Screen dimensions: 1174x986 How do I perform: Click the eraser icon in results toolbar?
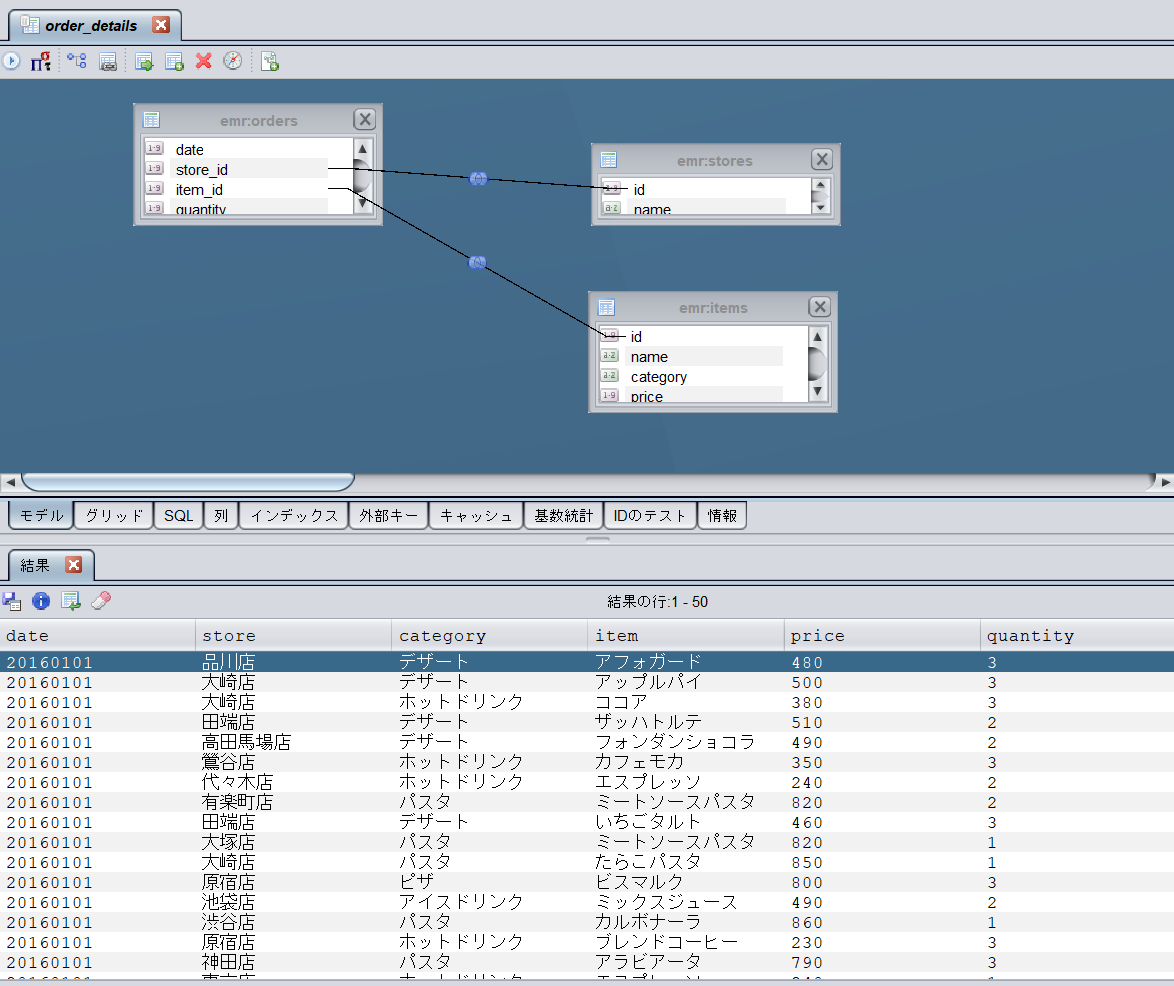[x=101, y=600]
